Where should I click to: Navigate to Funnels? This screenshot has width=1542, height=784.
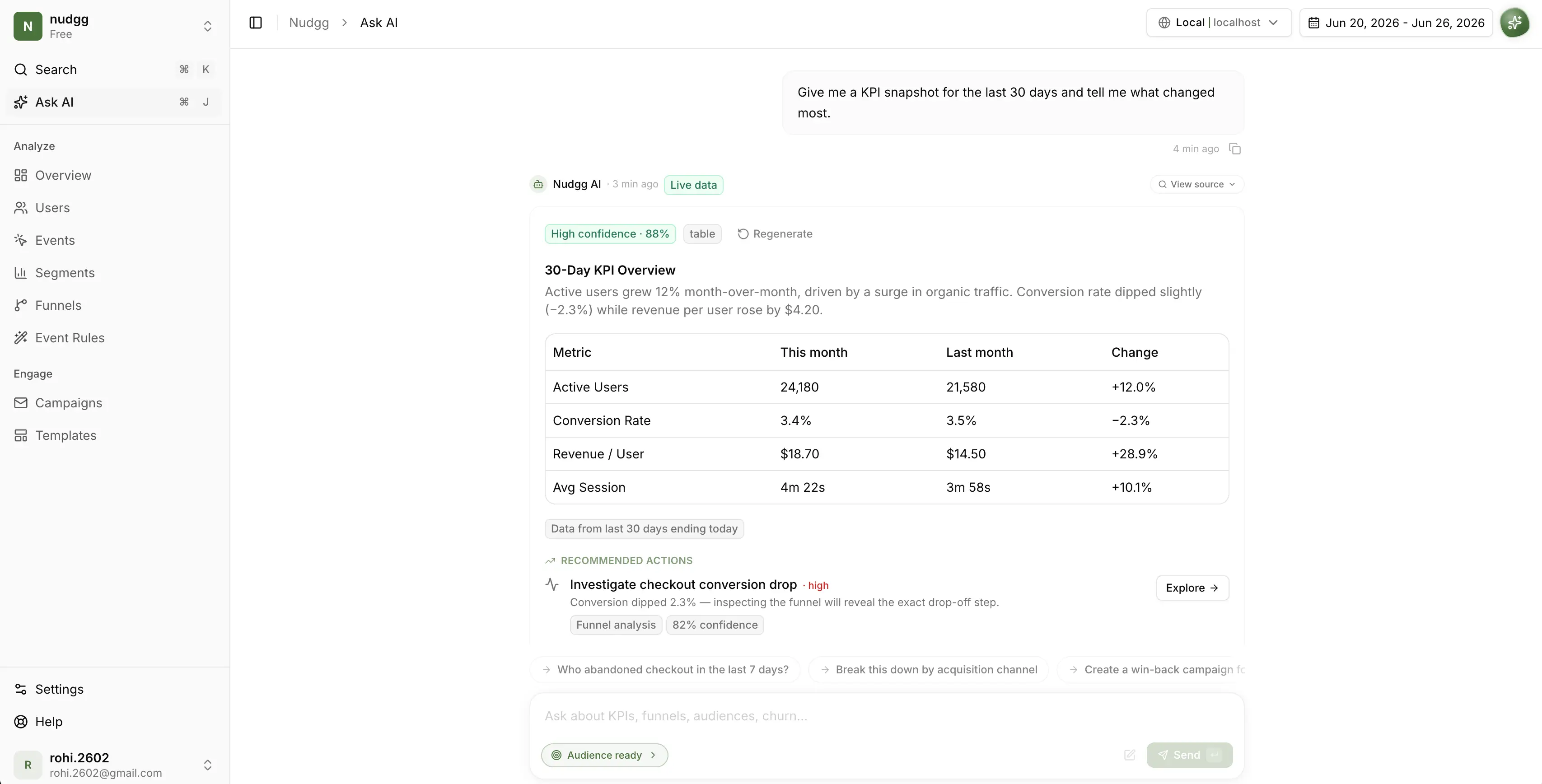pyautogui.click(x=114, y=305)
